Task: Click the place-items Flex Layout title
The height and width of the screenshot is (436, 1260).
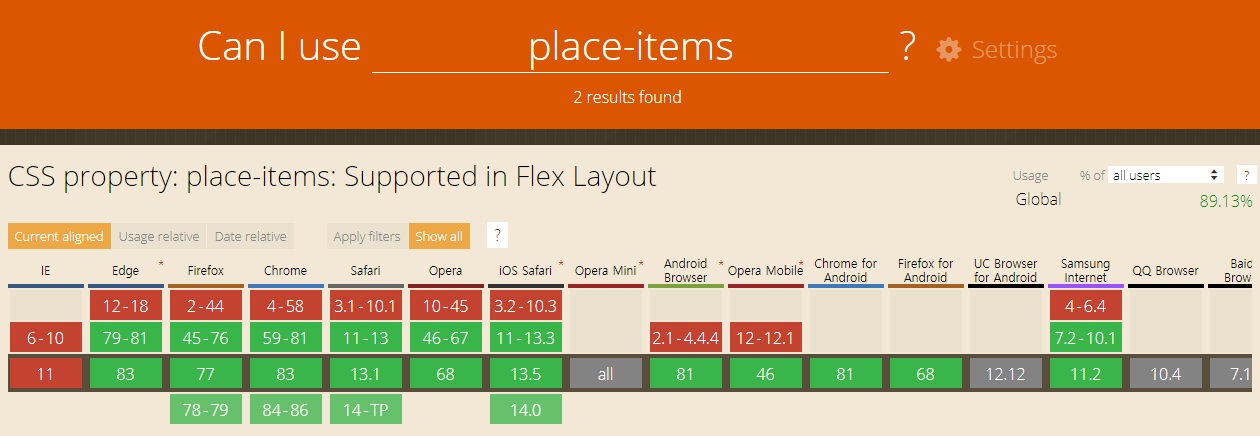Action: point(332,177)
